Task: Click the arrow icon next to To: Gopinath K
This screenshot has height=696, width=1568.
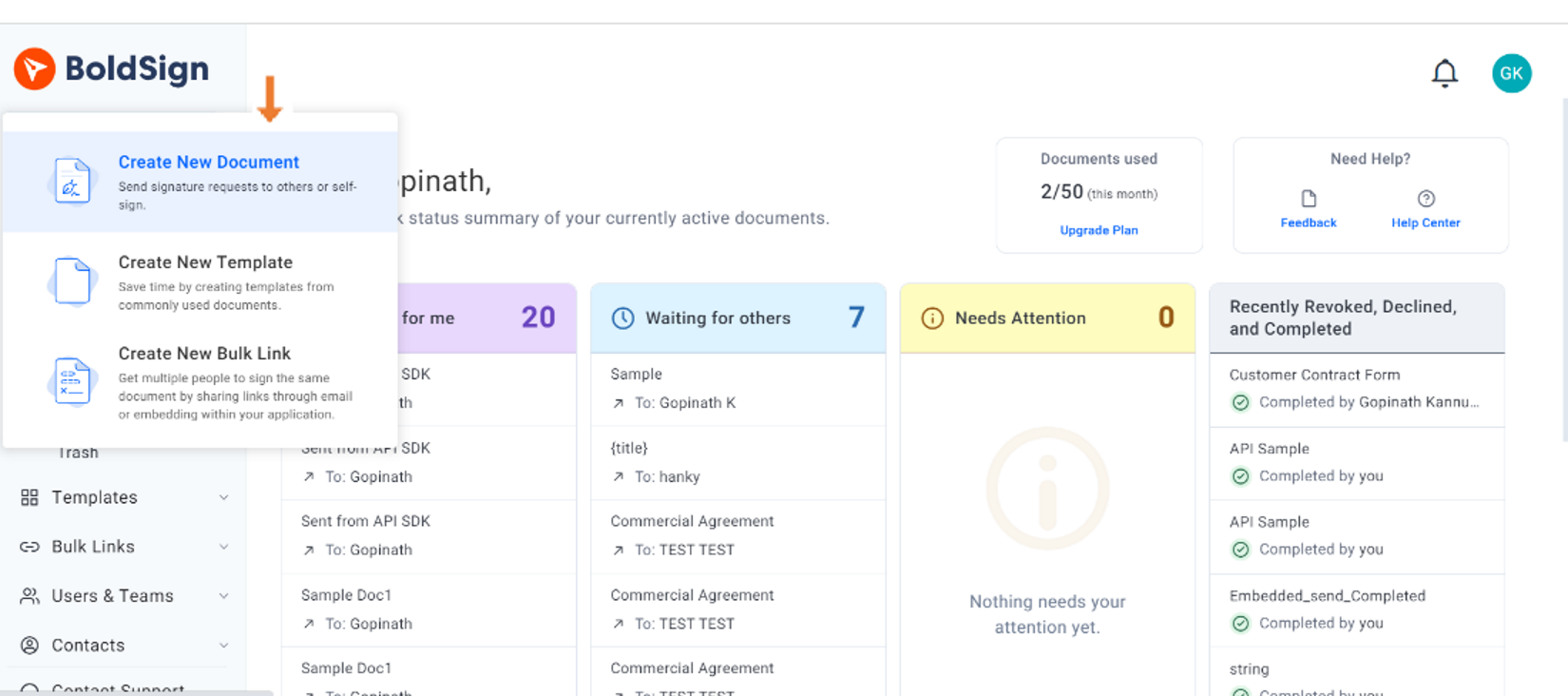Action: pyautogui.click(x=619, y=403)
